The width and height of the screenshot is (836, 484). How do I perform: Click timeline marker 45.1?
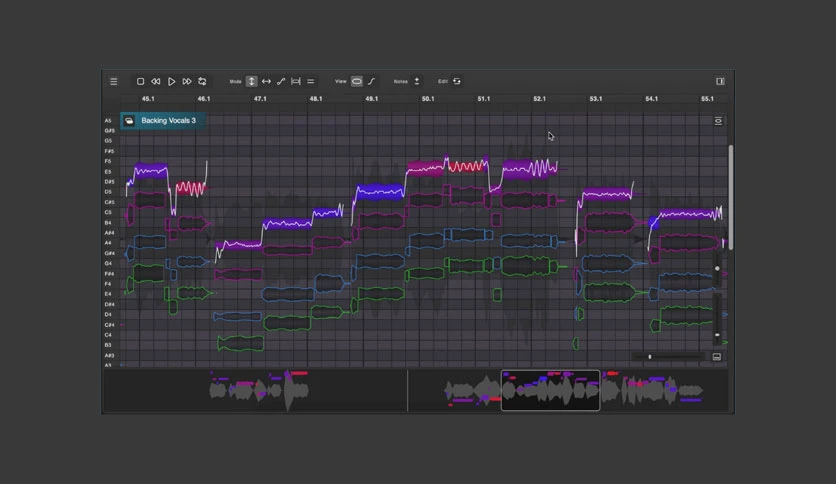148,99
